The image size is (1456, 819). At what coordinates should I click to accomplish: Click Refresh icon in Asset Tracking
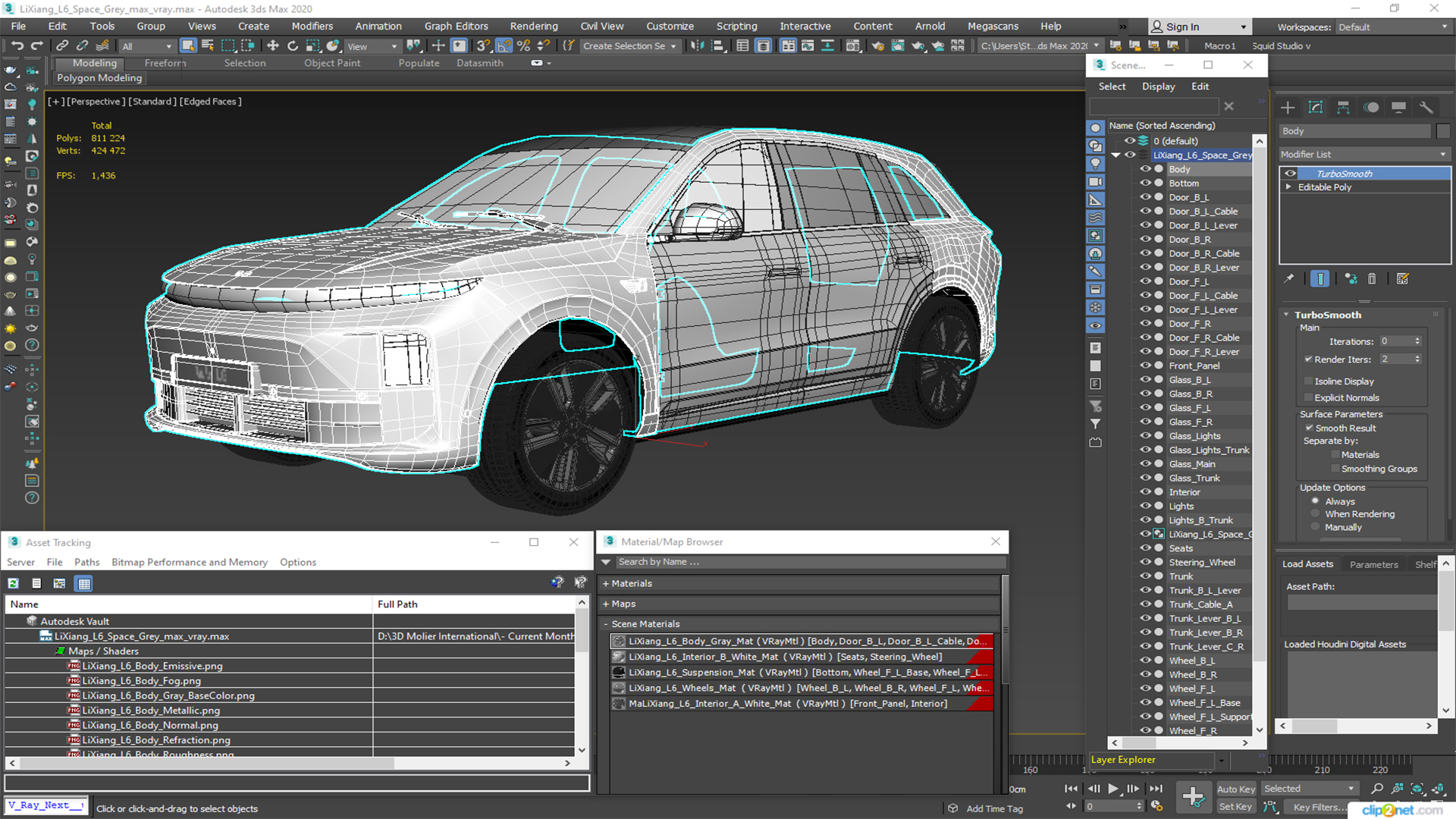click(x=13, y=583)
